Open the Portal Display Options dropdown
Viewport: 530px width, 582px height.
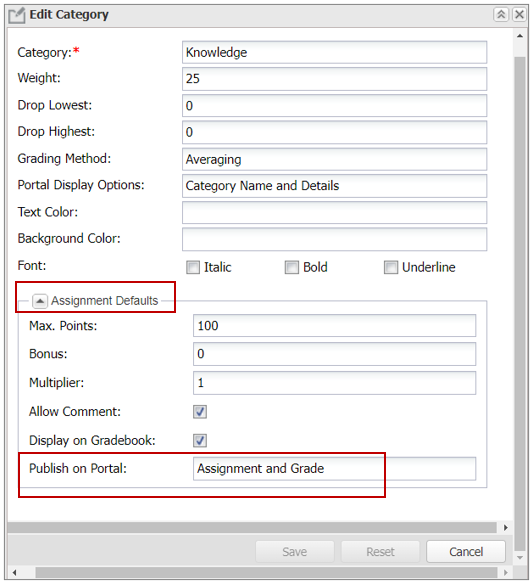click(x=334, y=186)
